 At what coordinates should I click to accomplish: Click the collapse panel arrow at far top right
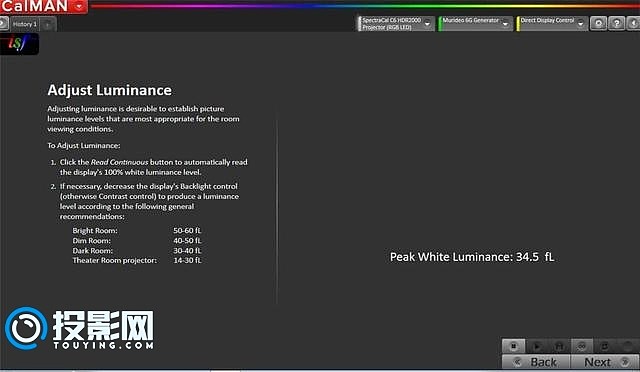634,23
